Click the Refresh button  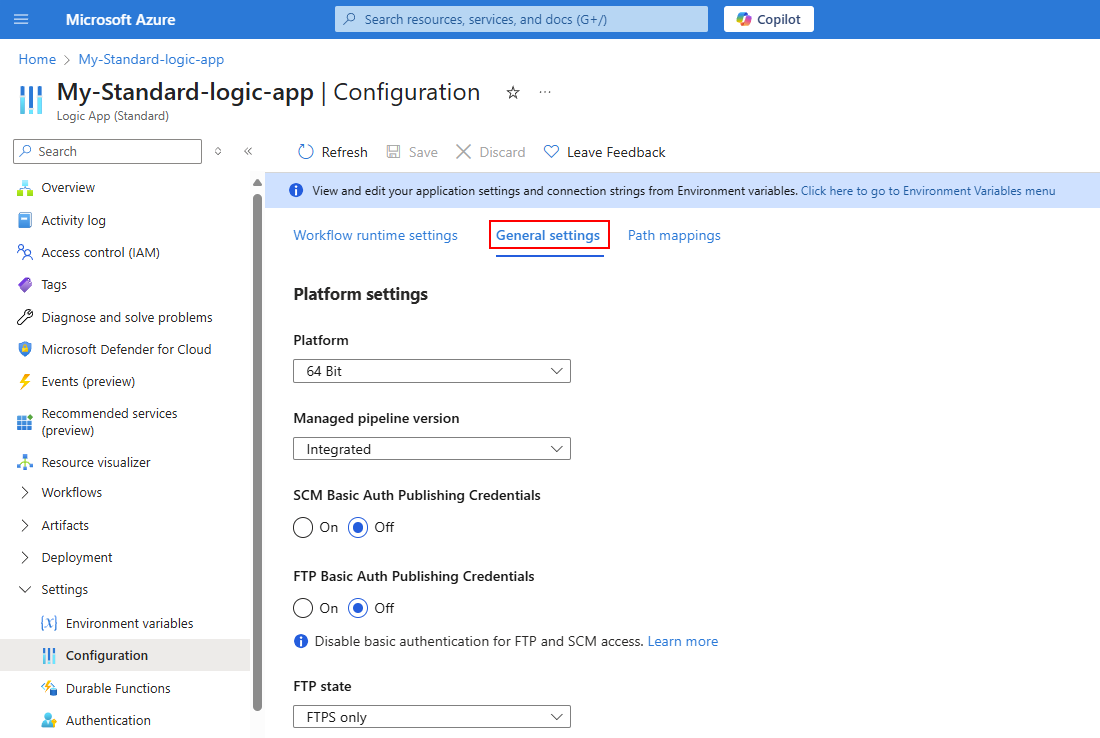click(x=332, y=151)
